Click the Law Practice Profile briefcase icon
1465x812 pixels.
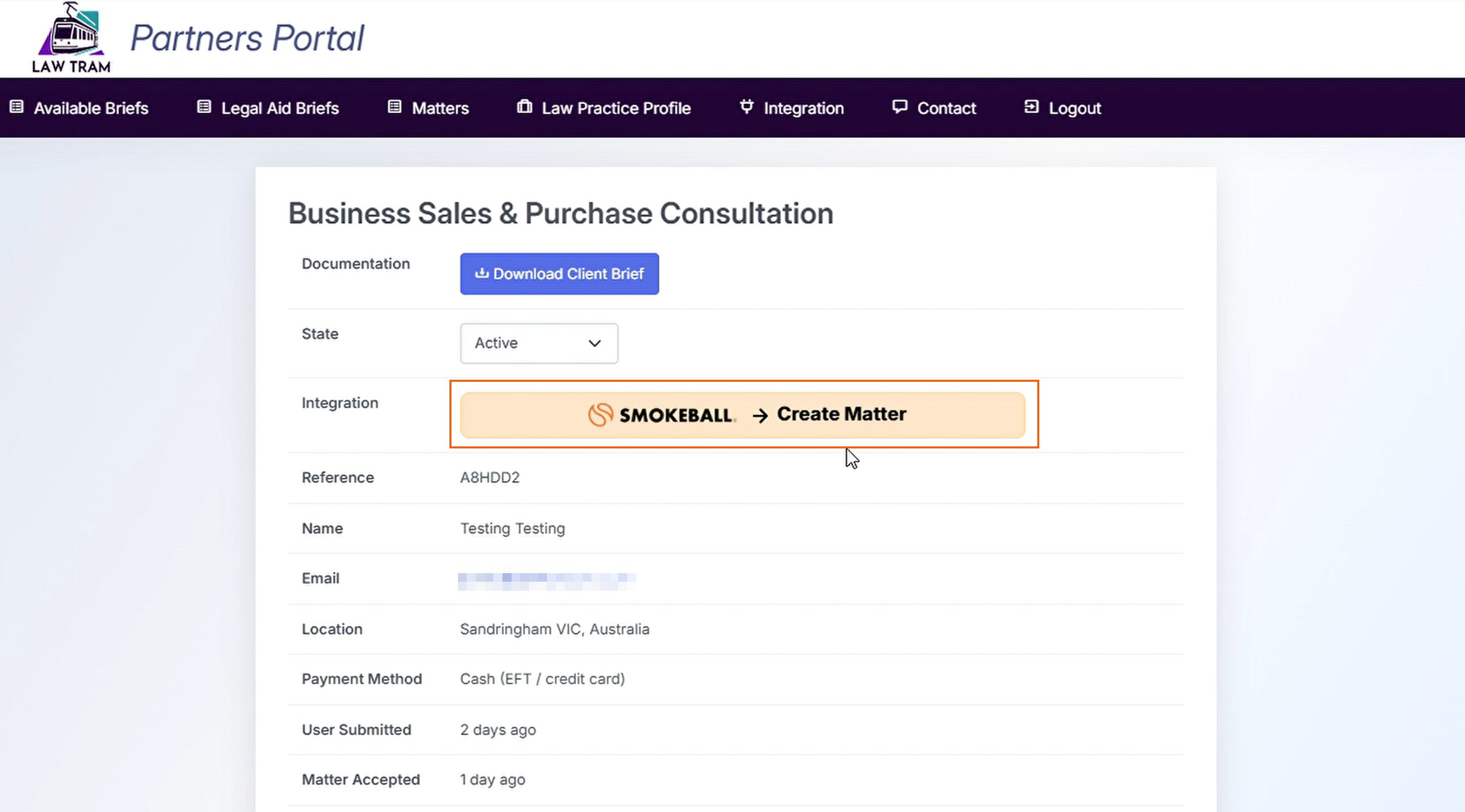pyautogui.click(x=524, y=107)
